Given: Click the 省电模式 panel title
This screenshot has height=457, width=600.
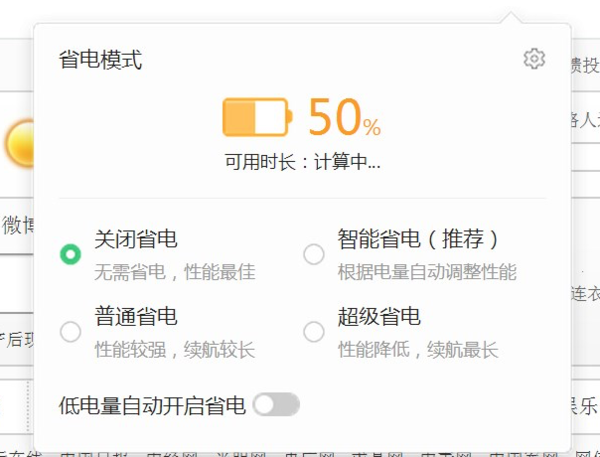Looking at the screenshot, I should point(100,60).
